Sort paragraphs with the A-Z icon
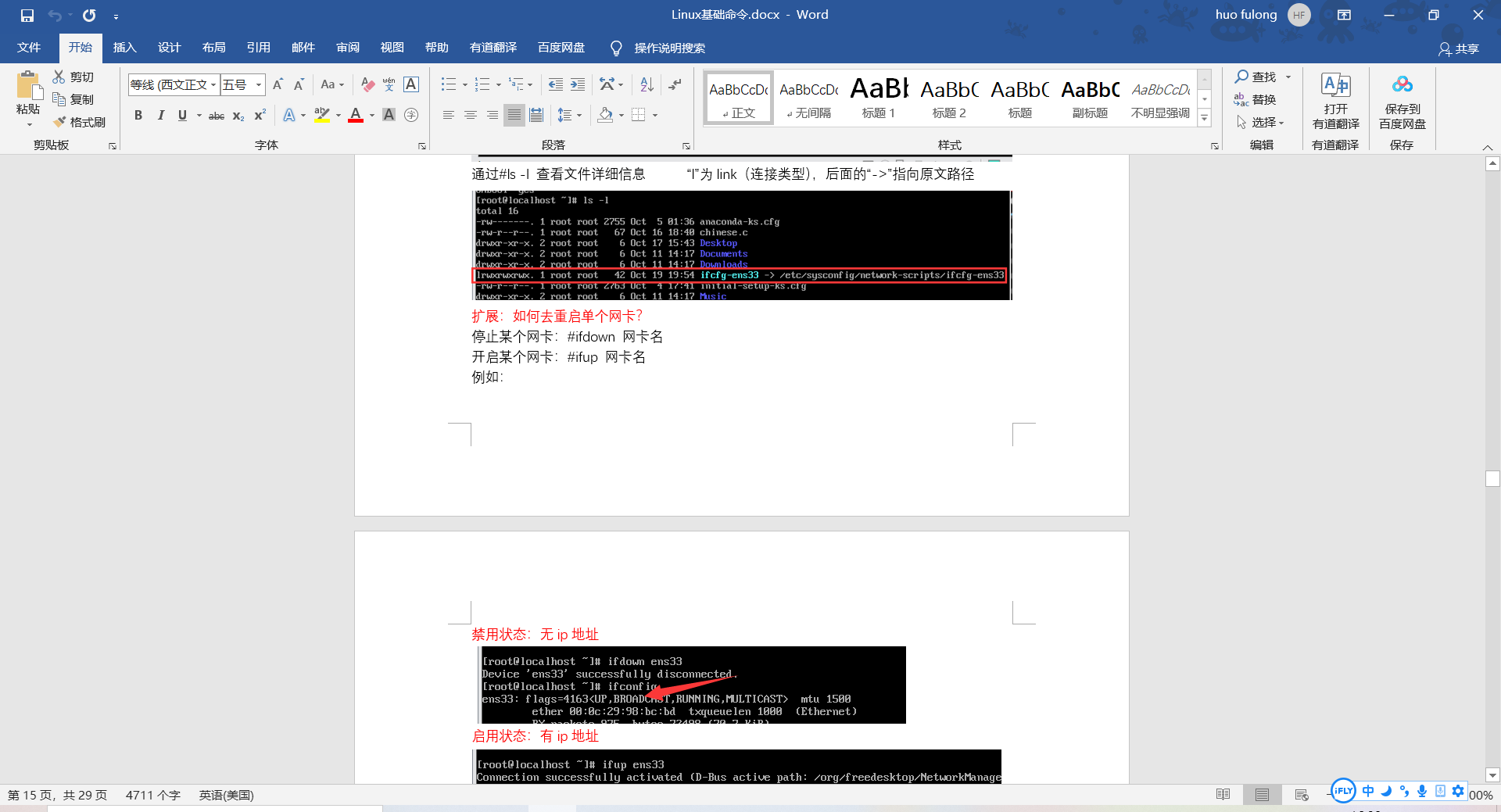Screen dimensions: 1501x812 click(647, 84)
